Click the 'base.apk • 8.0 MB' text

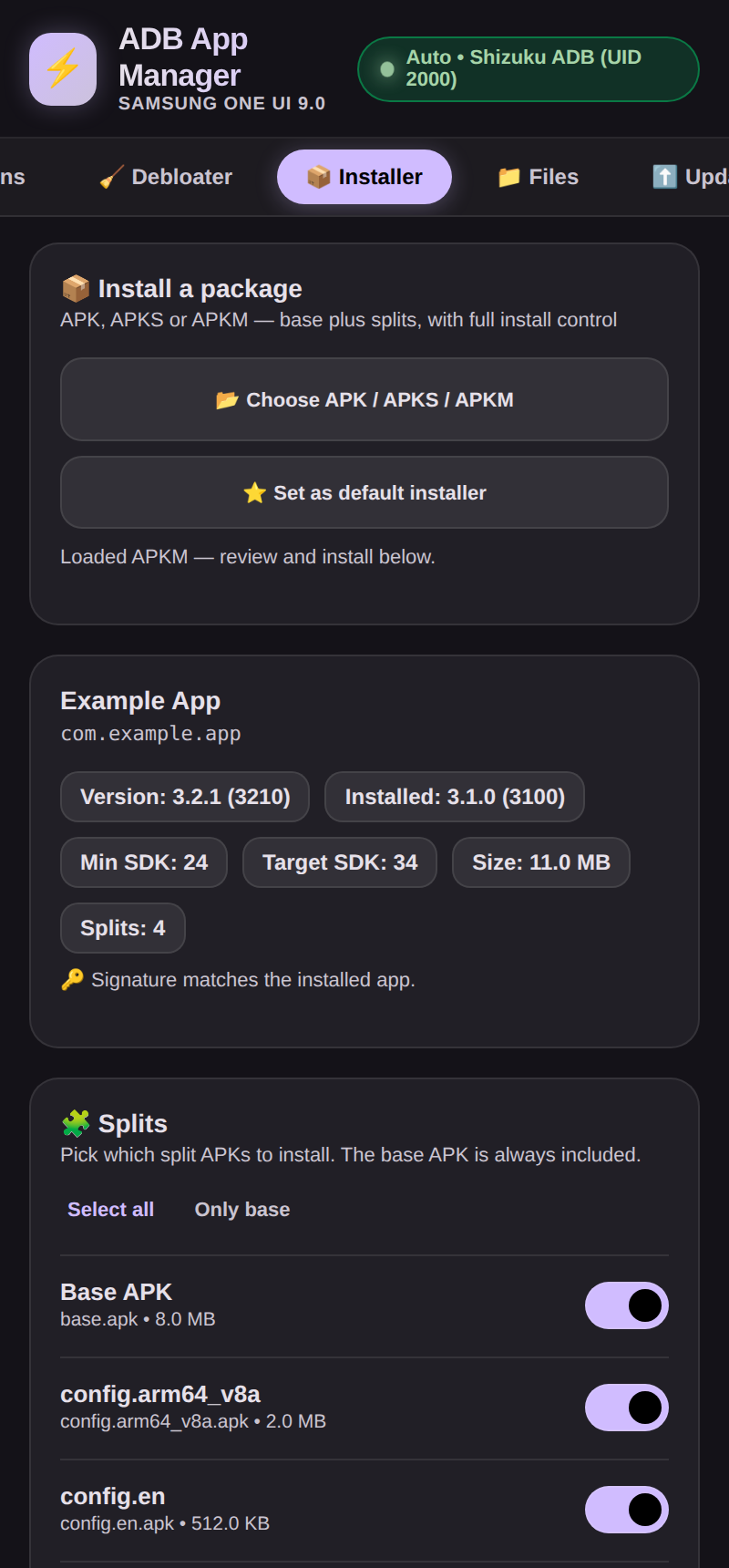[138, 1319]
